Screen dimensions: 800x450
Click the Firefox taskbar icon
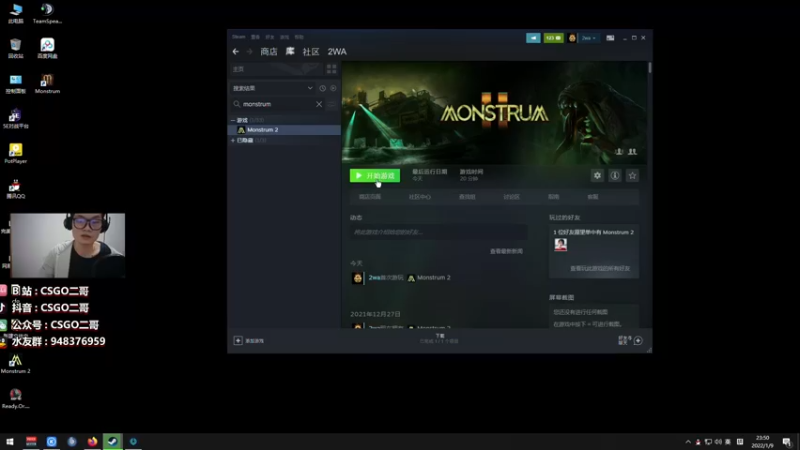point(92,442)
